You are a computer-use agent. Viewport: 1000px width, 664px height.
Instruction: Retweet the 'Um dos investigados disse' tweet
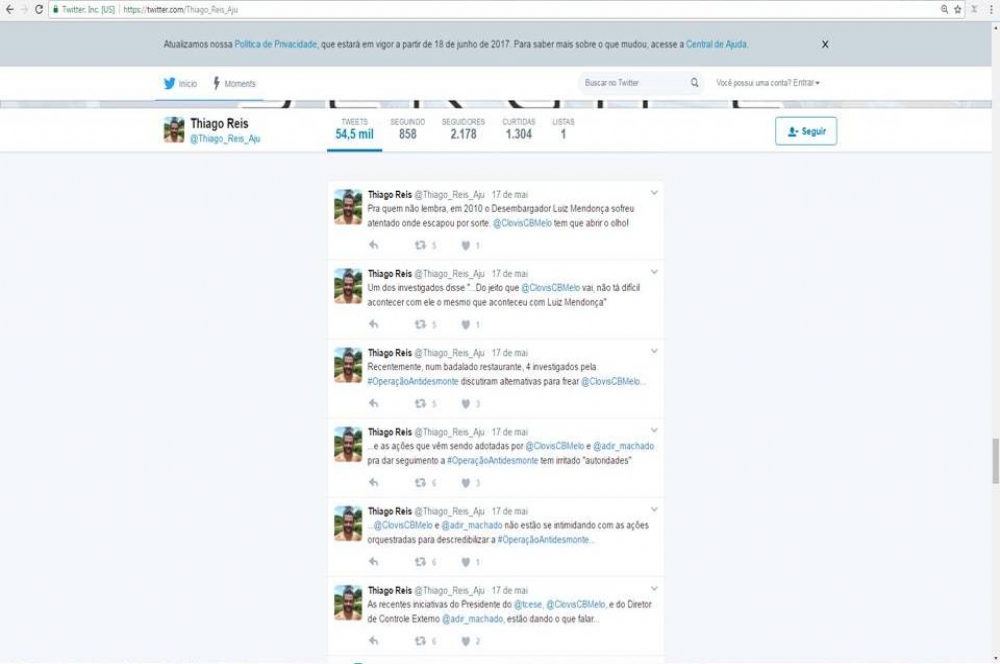(x=420, y=325)
